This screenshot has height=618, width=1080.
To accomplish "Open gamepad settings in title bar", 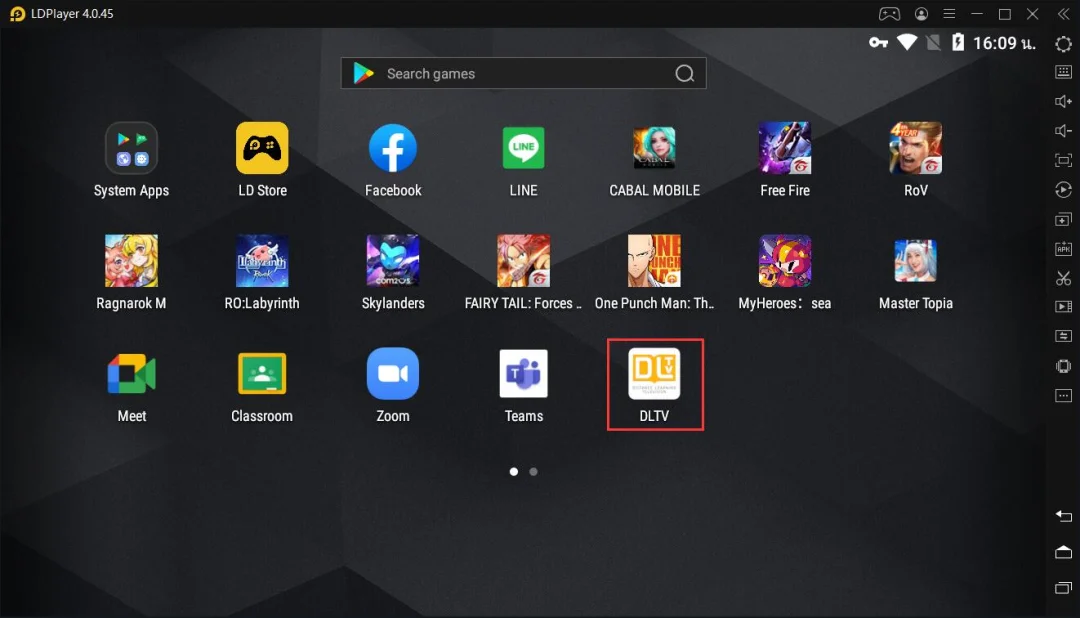I will point(889,14).
